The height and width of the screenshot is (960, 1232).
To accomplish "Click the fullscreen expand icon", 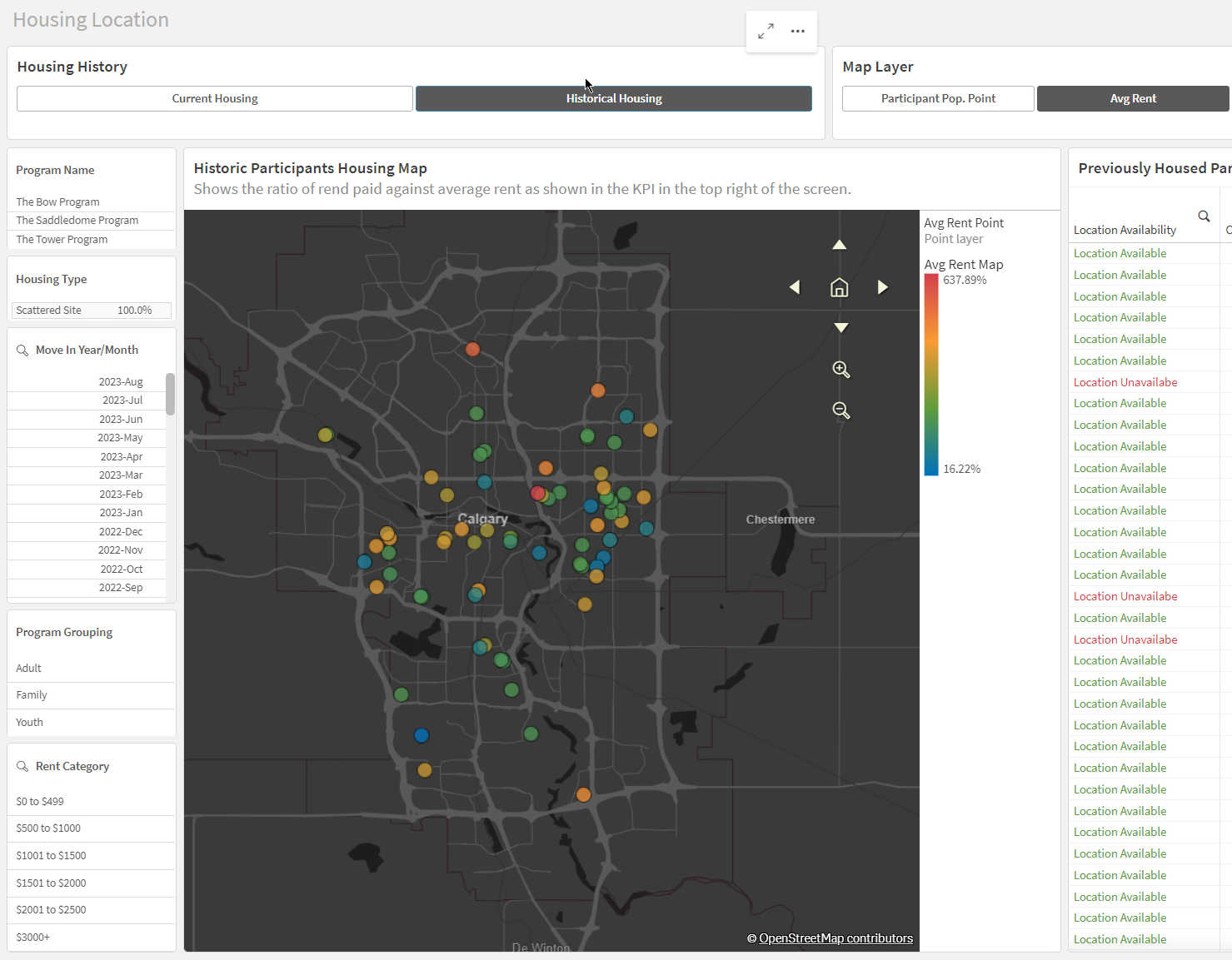I will (x=766, y=32).
